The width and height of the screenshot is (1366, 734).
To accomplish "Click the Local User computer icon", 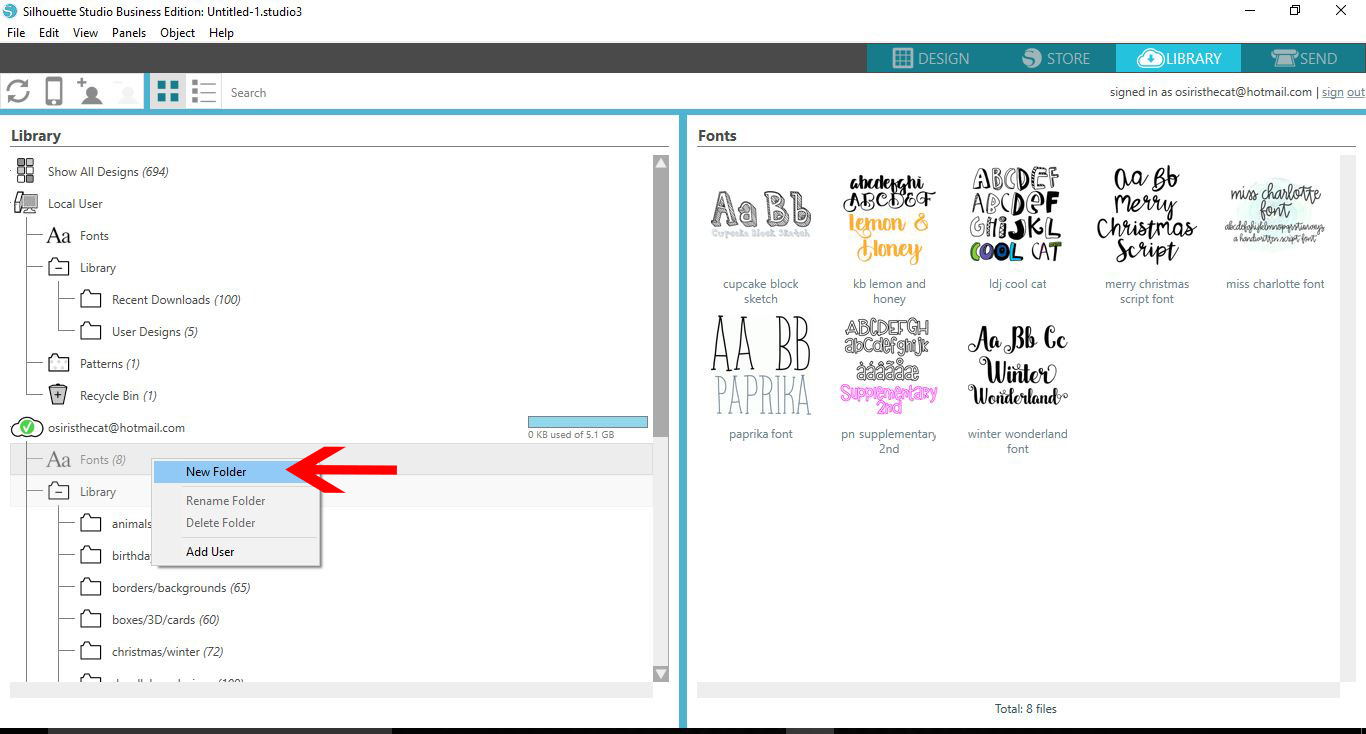I will click(26, 203).
